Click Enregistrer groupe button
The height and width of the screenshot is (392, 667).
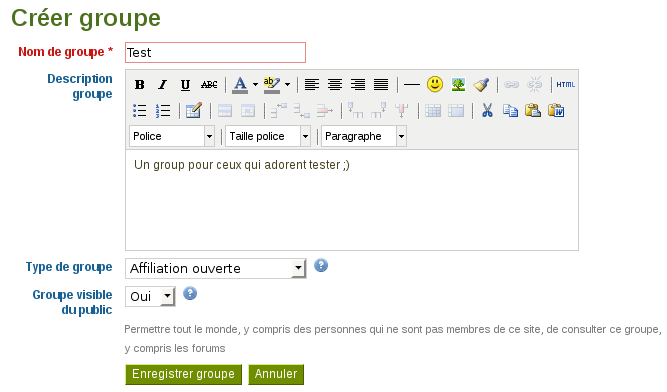pyautogui.click(x=183, y=374)
